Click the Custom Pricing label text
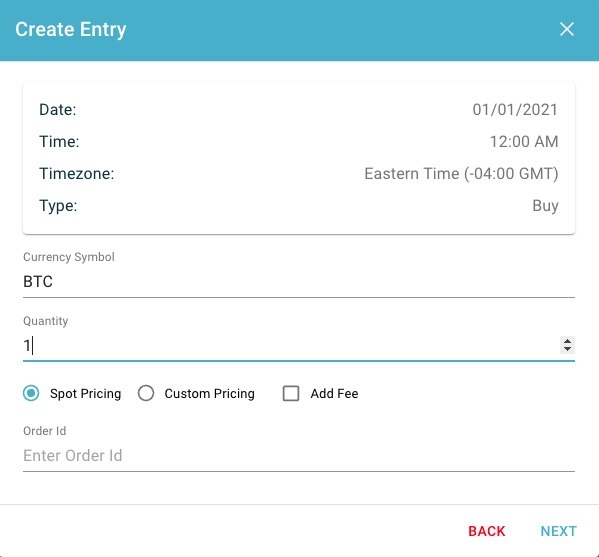 (x=209, y=393)
